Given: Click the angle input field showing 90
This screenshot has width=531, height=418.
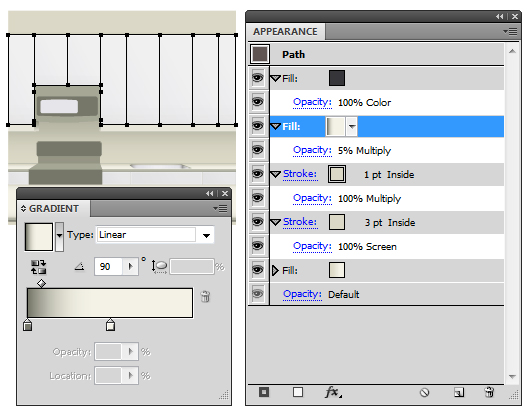Looking at the screenshot, I should pos(108,267).
